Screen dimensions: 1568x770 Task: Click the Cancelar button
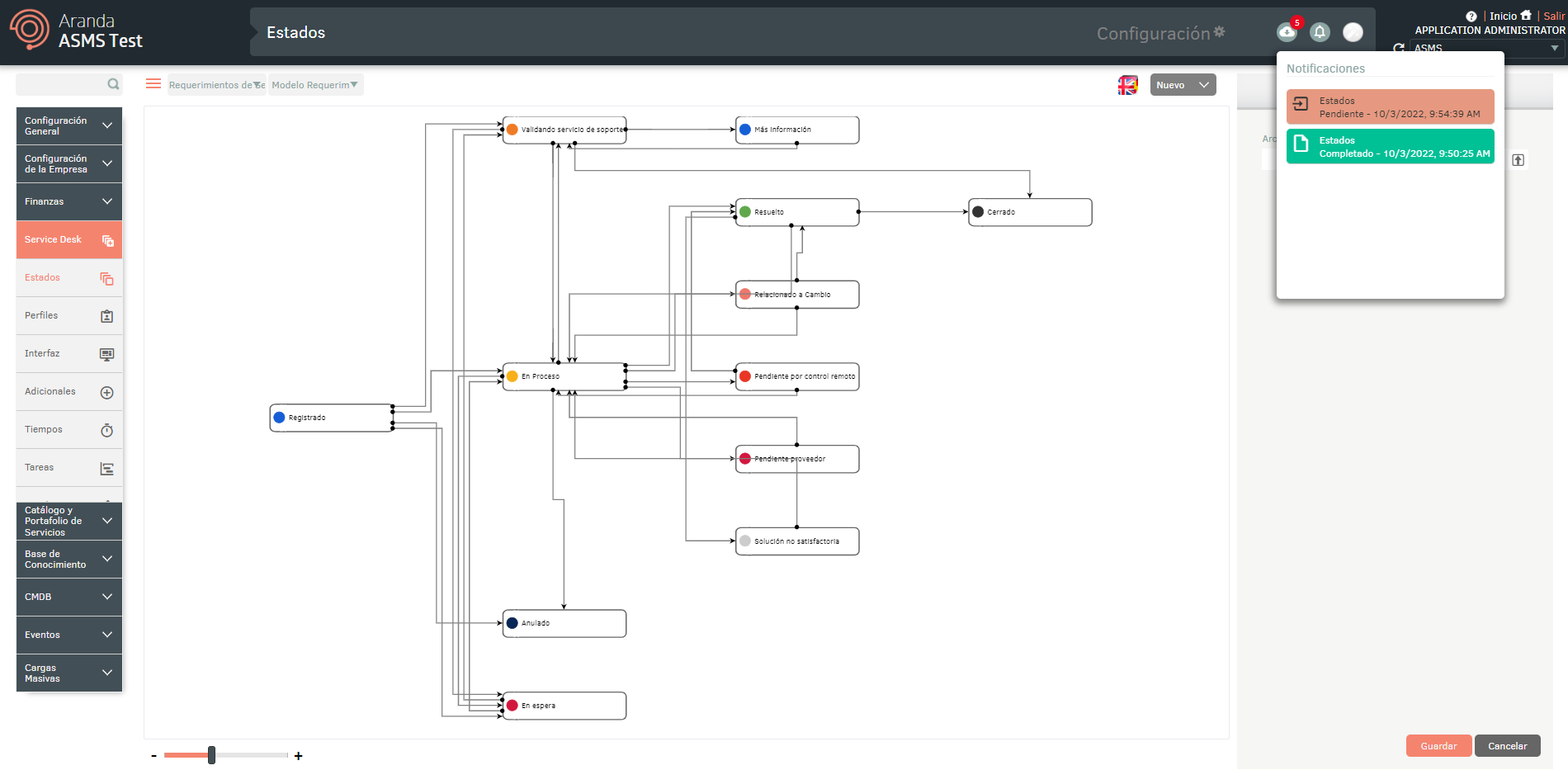1507,746
